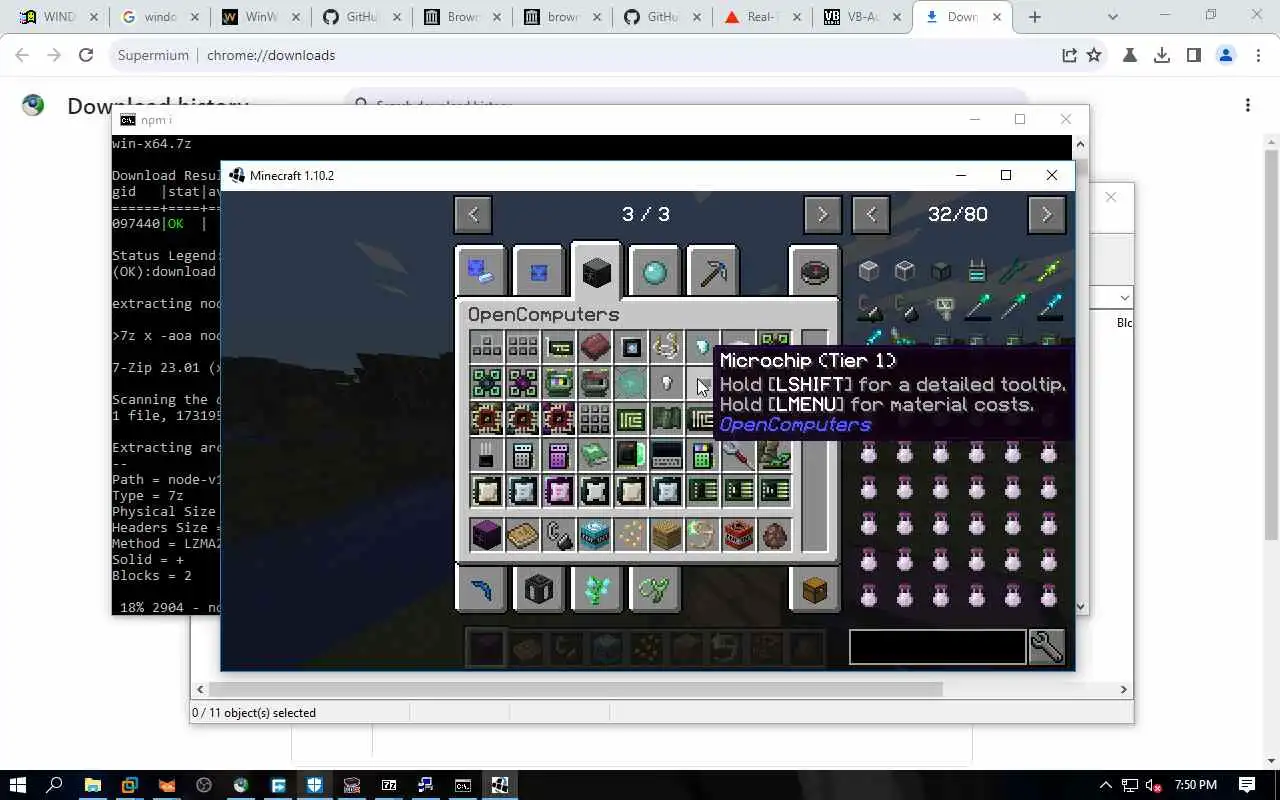Pick the spawn egg in hotbar
The image size is (1280, 800).
[x=775, y=535]
